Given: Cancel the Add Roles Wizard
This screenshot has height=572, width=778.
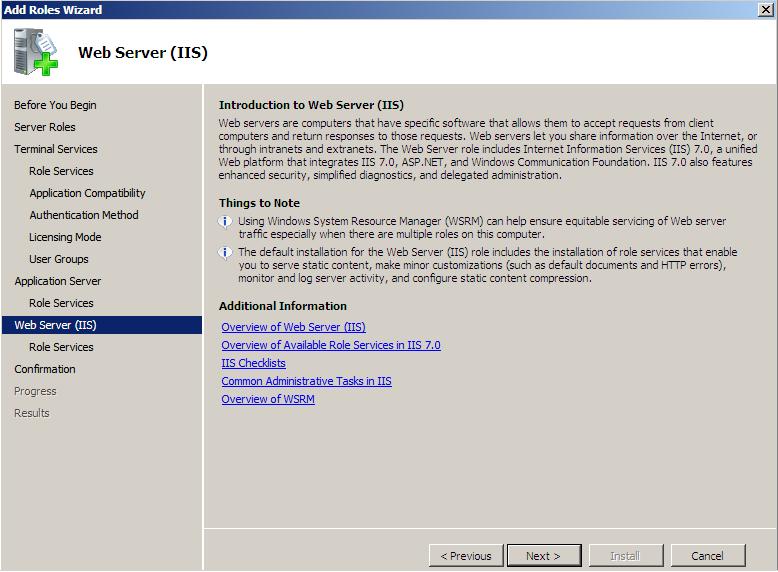Looking at the screenshot, I should (x=708, y=556).
